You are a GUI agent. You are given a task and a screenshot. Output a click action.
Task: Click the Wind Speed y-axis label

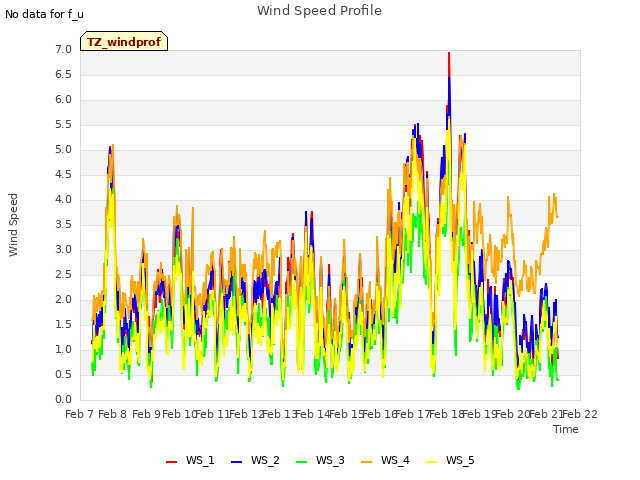tap(13, 225)
